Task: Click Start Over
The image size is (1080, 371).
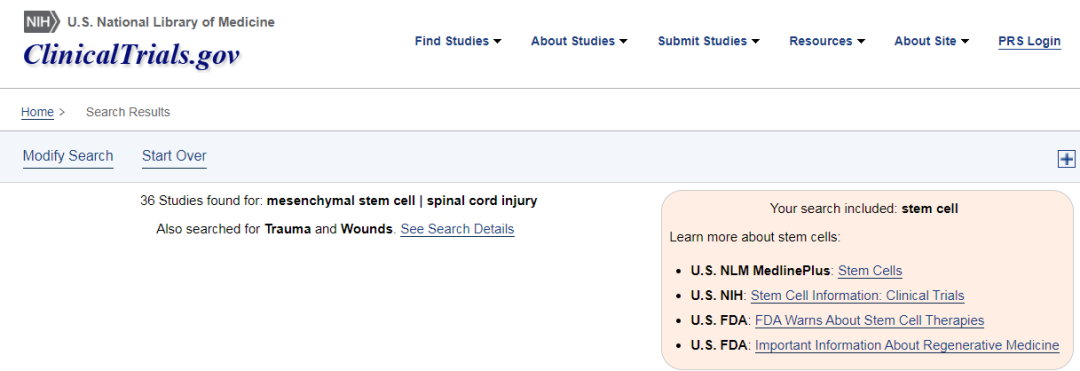Action: (174, 156)
